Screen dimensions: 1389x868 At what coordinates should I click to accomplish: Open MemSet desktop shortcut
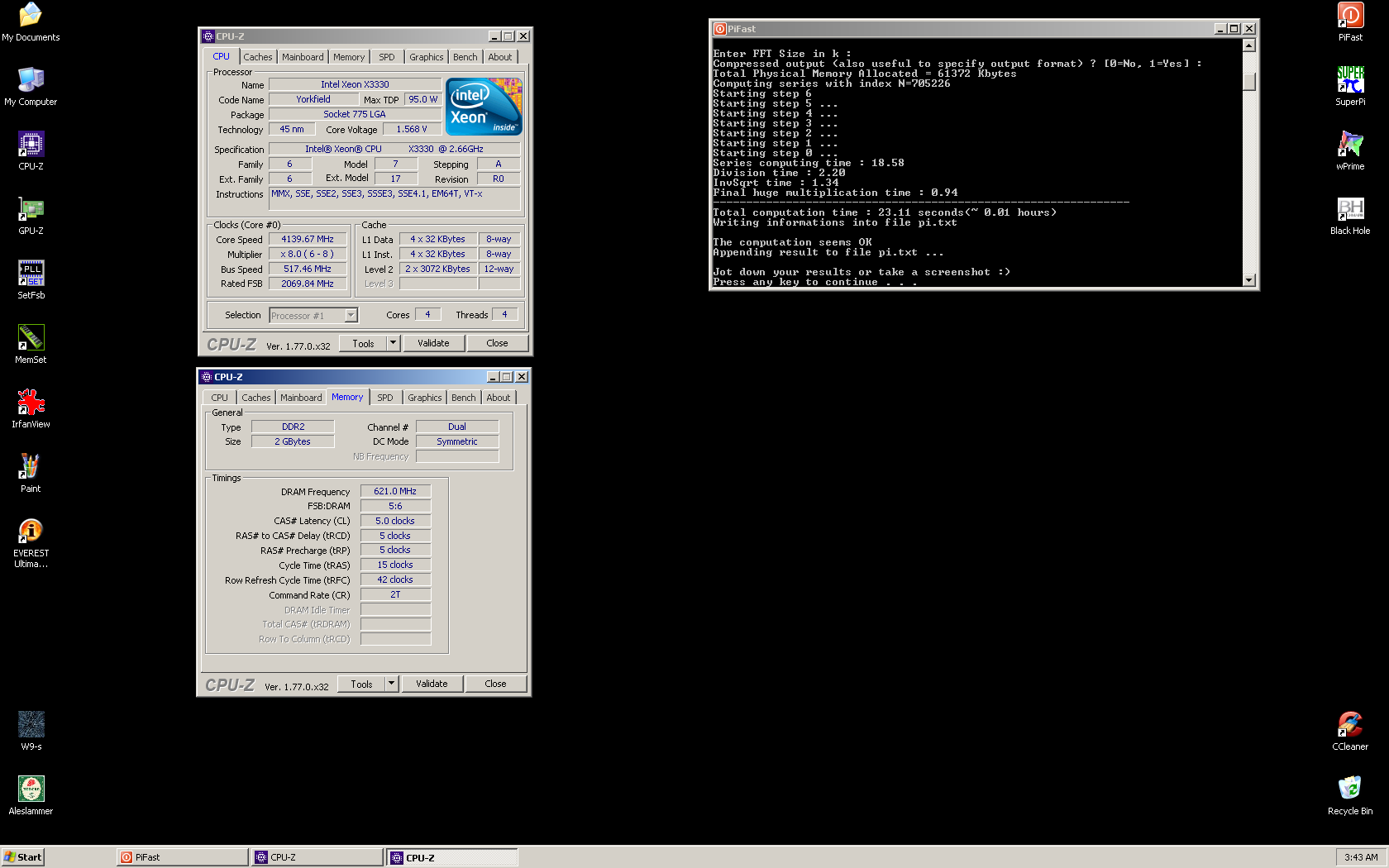point(31,344)
